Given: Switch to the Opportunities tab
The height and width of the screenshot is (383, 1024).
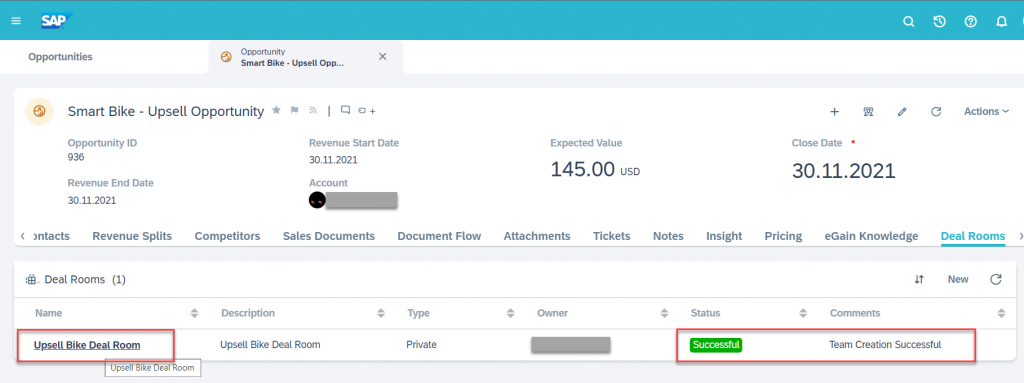Looking at the screenshot, I should (60, 57).
